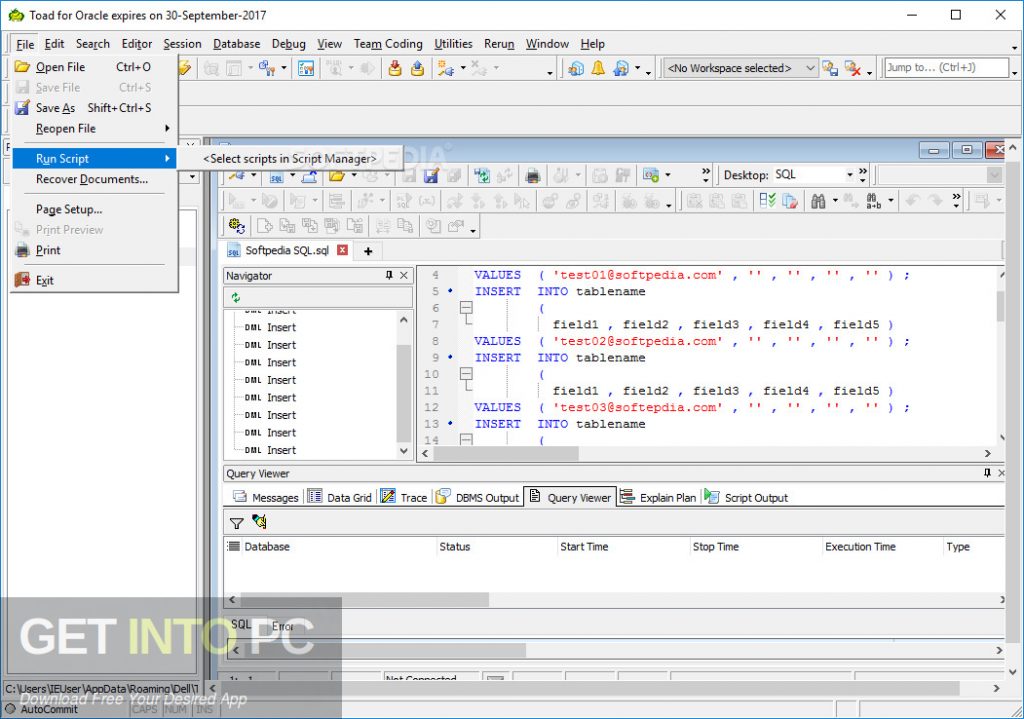Click the green checkmarks list icon
1024x719 pixels.
767,201
